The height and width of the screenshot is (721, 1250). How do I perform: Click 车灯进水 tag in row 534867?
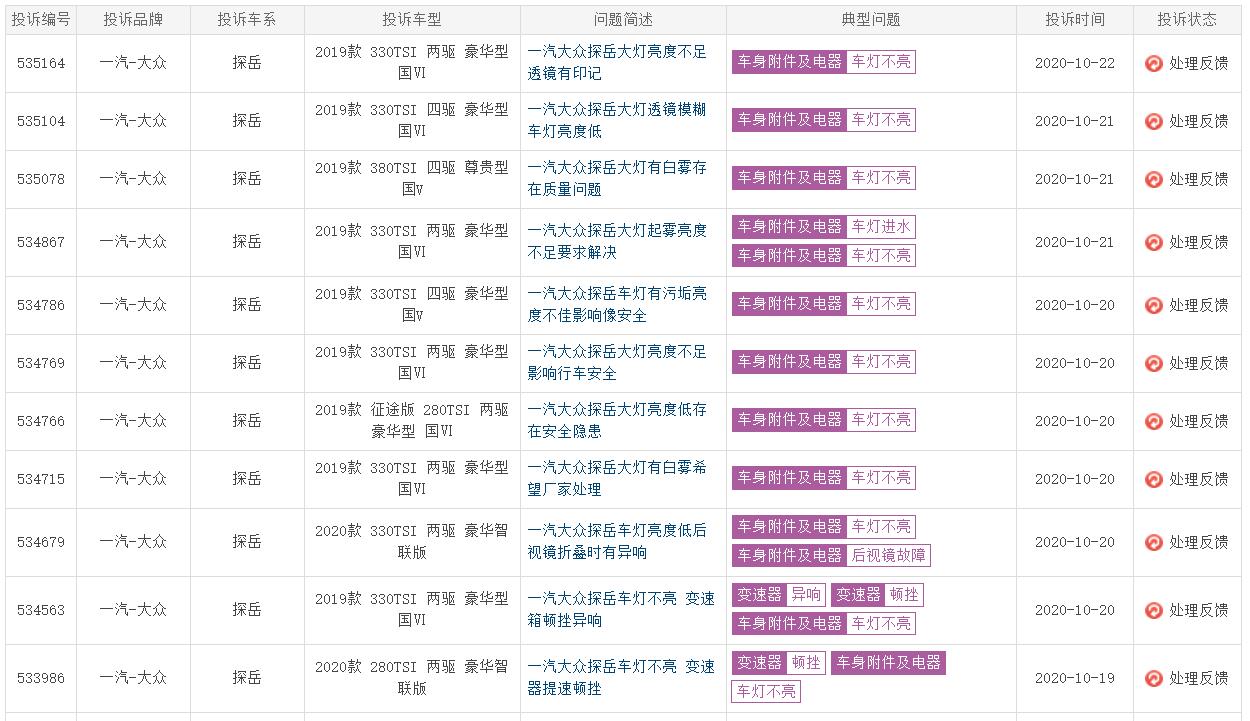coord(881,227)
